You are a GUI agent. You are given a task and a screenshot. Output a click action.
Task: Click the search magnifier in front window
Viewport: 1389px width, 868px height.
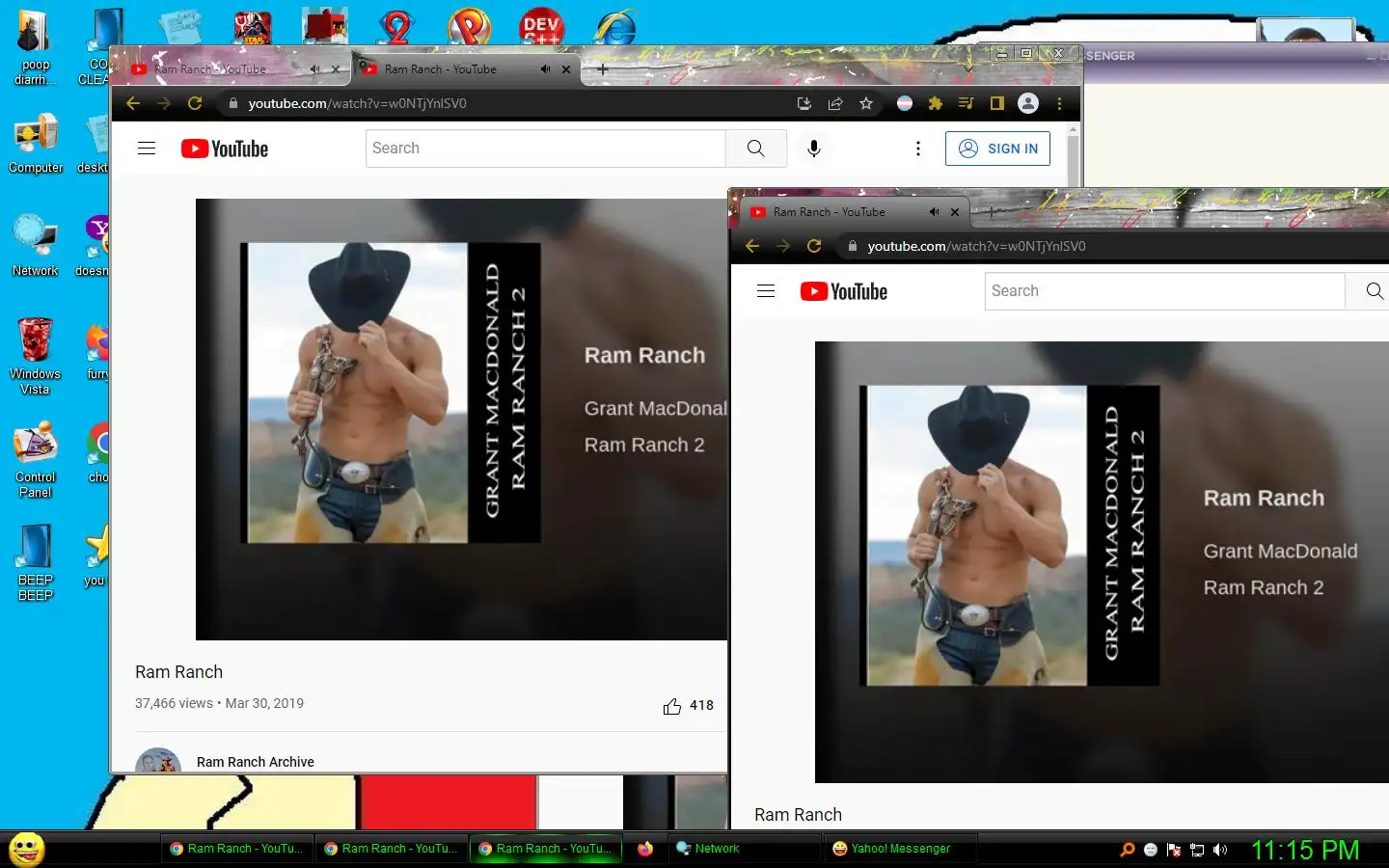[1375, 291]
